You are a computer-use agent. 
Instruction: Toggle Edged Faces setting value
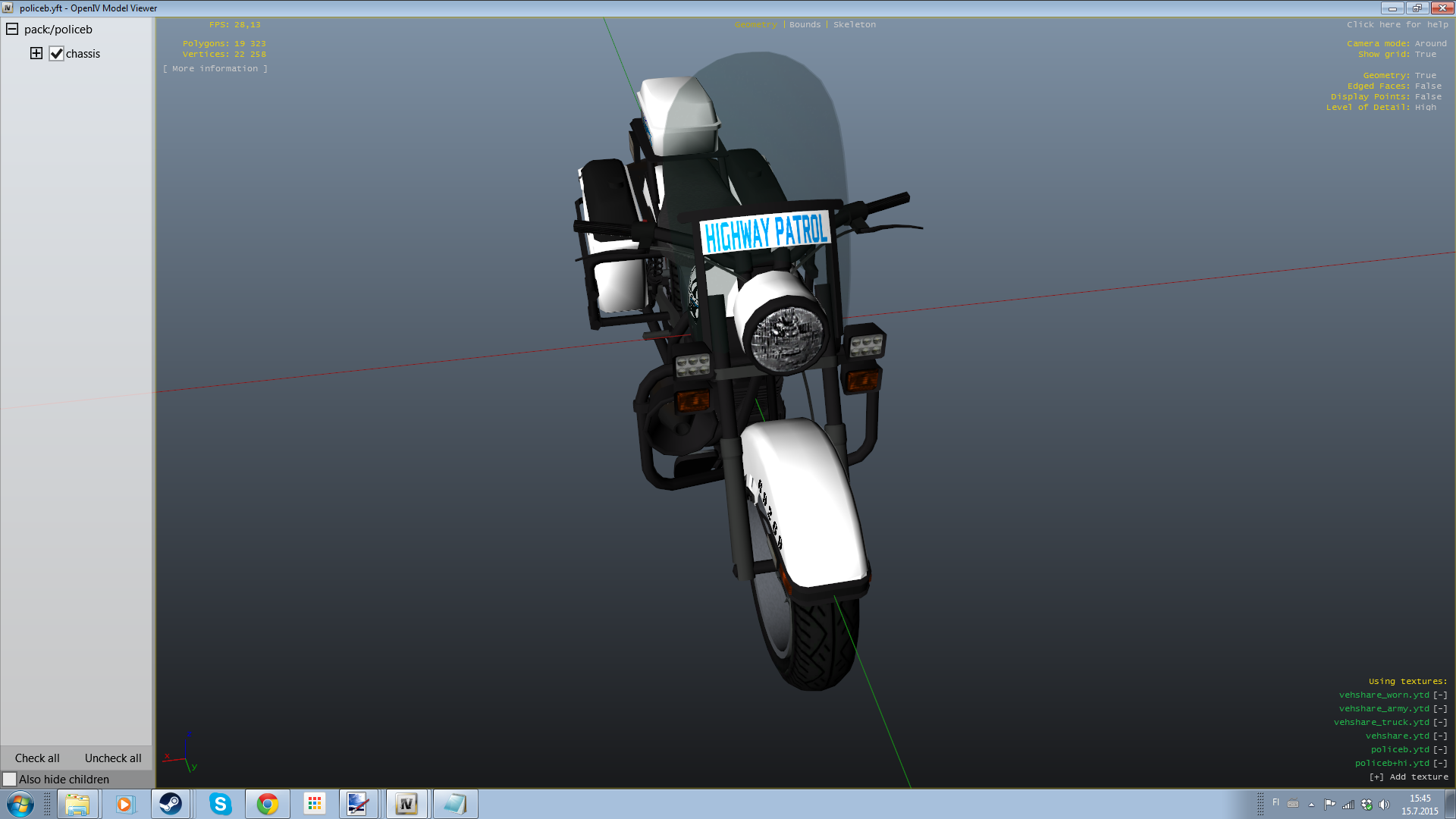coord(1428,86)
